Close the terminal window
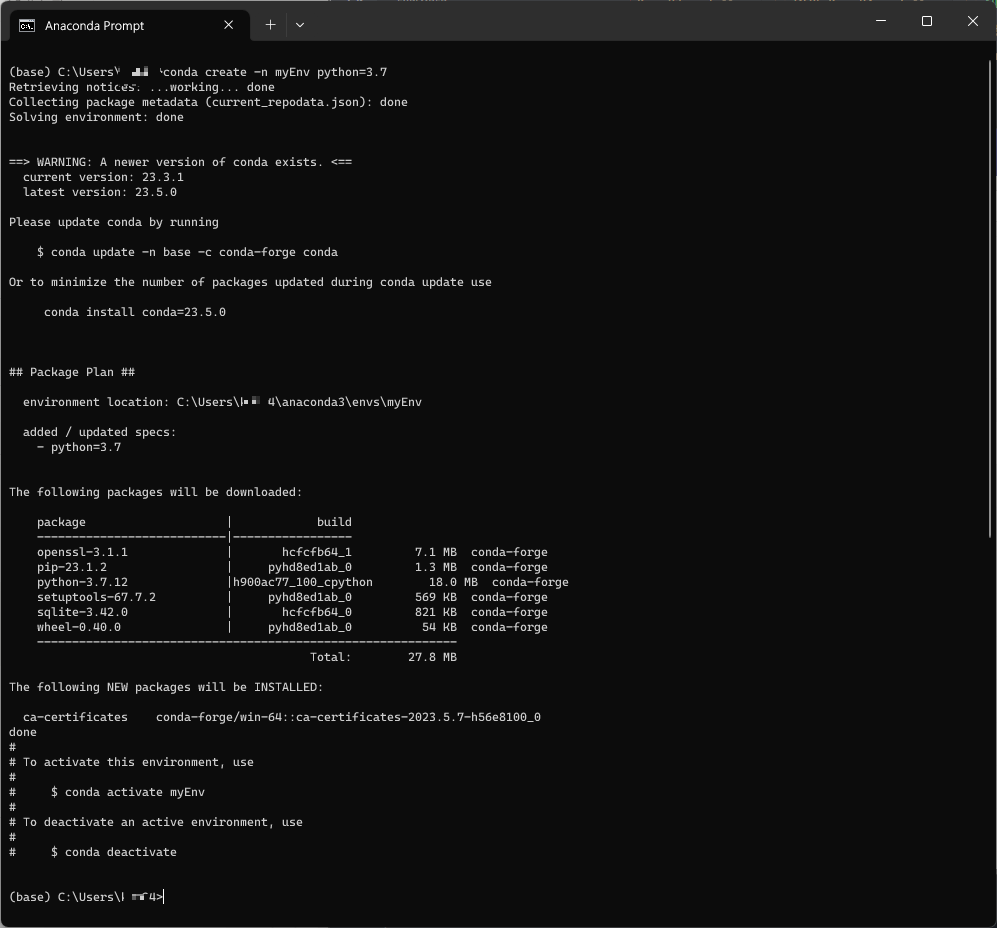Screen dimensions: 997x928 pos(973,21)
